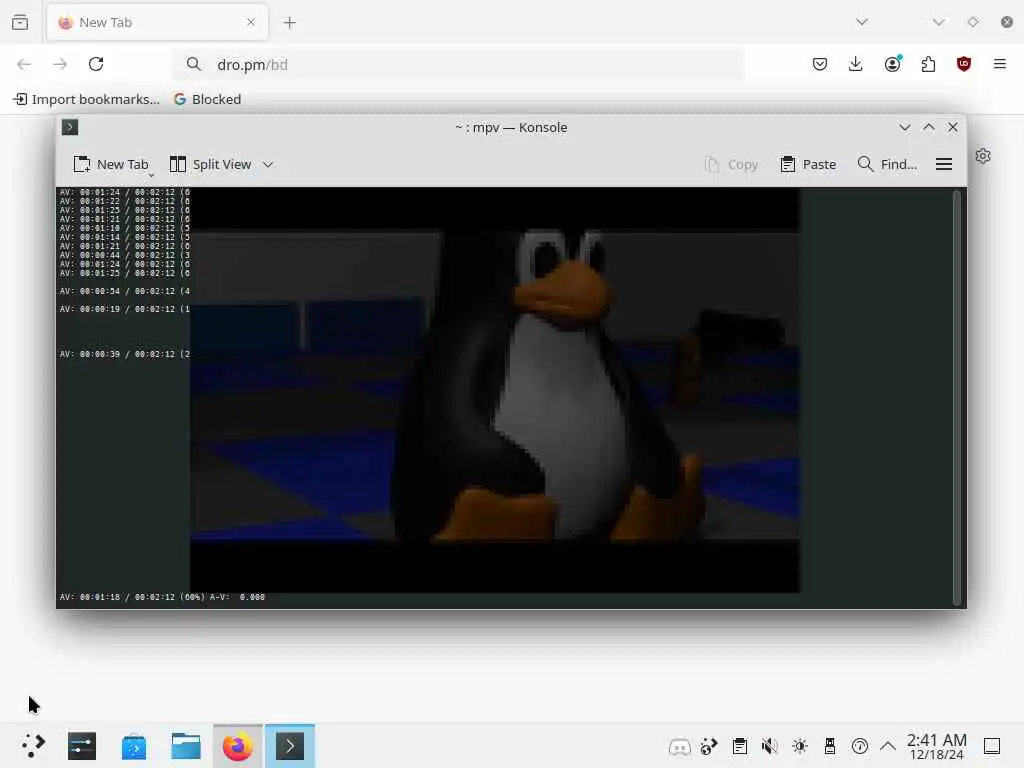This screenshot has height=768, width=1024.
Task: Close the New Tab browser tab
Action: pyautogui.click(x=251, y=22)
